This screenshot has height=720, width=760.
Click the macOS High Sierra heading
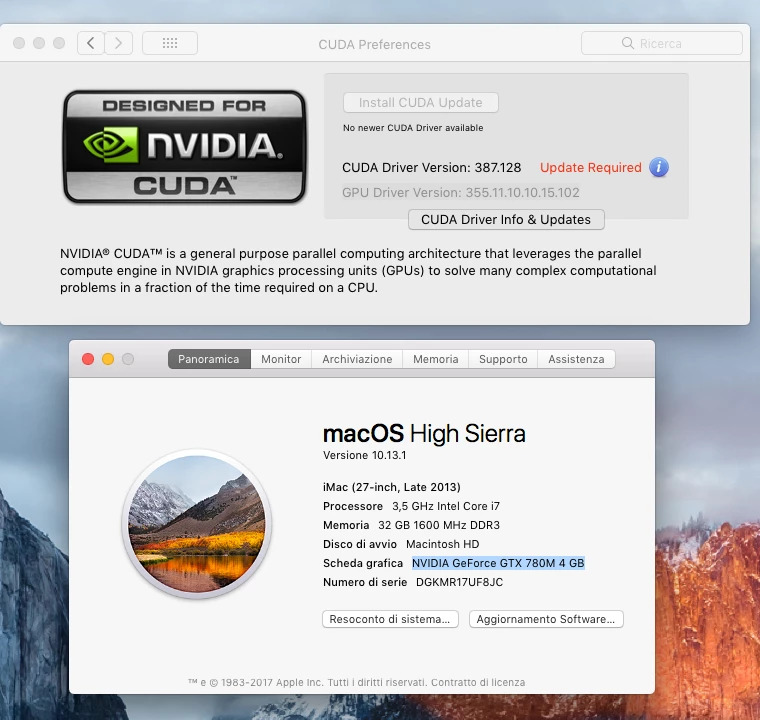[424, 433]
